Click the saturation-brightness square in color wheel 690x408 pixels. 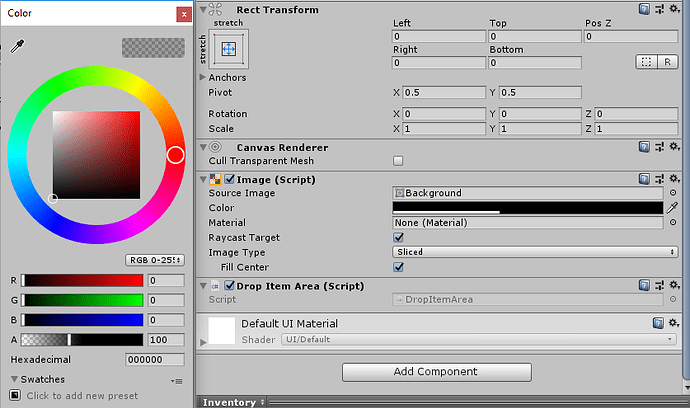tap(96, 155)
